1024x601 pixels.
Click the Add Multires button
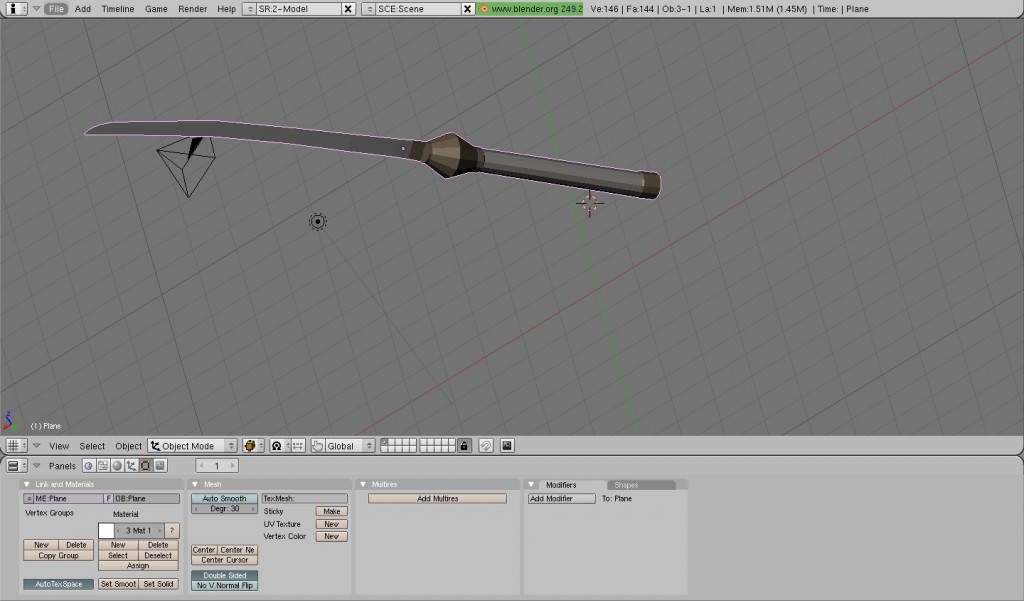(x=437, y=498)
